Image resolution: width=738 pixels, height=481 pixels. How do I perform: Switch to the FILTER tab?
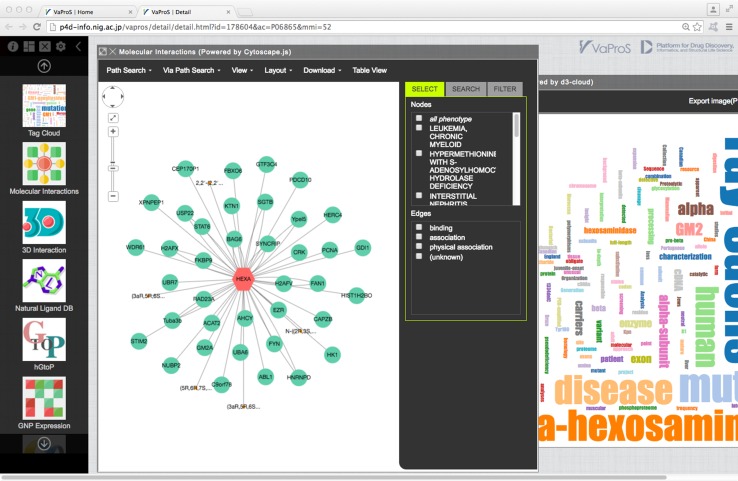point(505,89)
